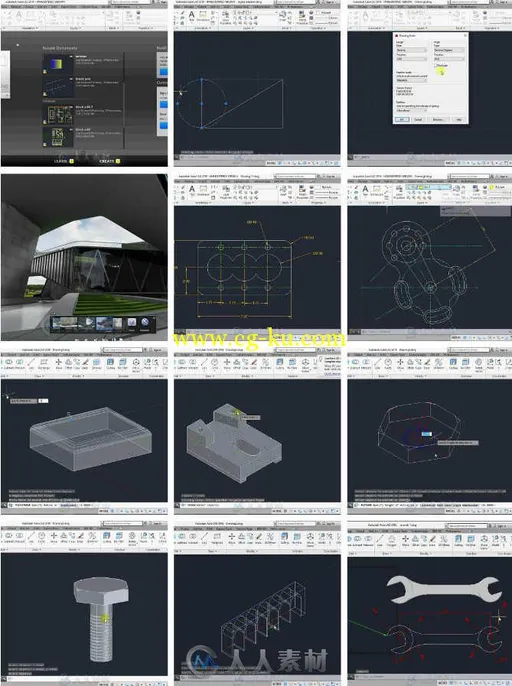The image size is (512, 686).
Task: Click the No Filter icon in the wrench drawing window
Action: [471, 540]
